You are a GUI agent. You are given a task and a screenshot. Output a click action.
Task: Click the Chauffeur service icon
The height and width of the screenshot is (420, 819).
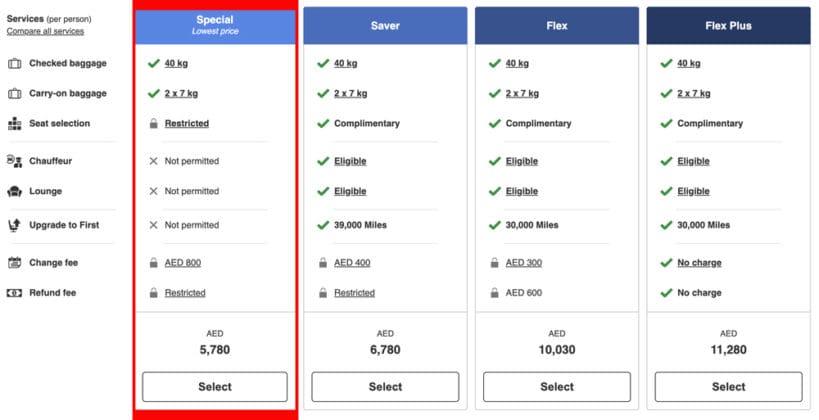click(15, 161)
